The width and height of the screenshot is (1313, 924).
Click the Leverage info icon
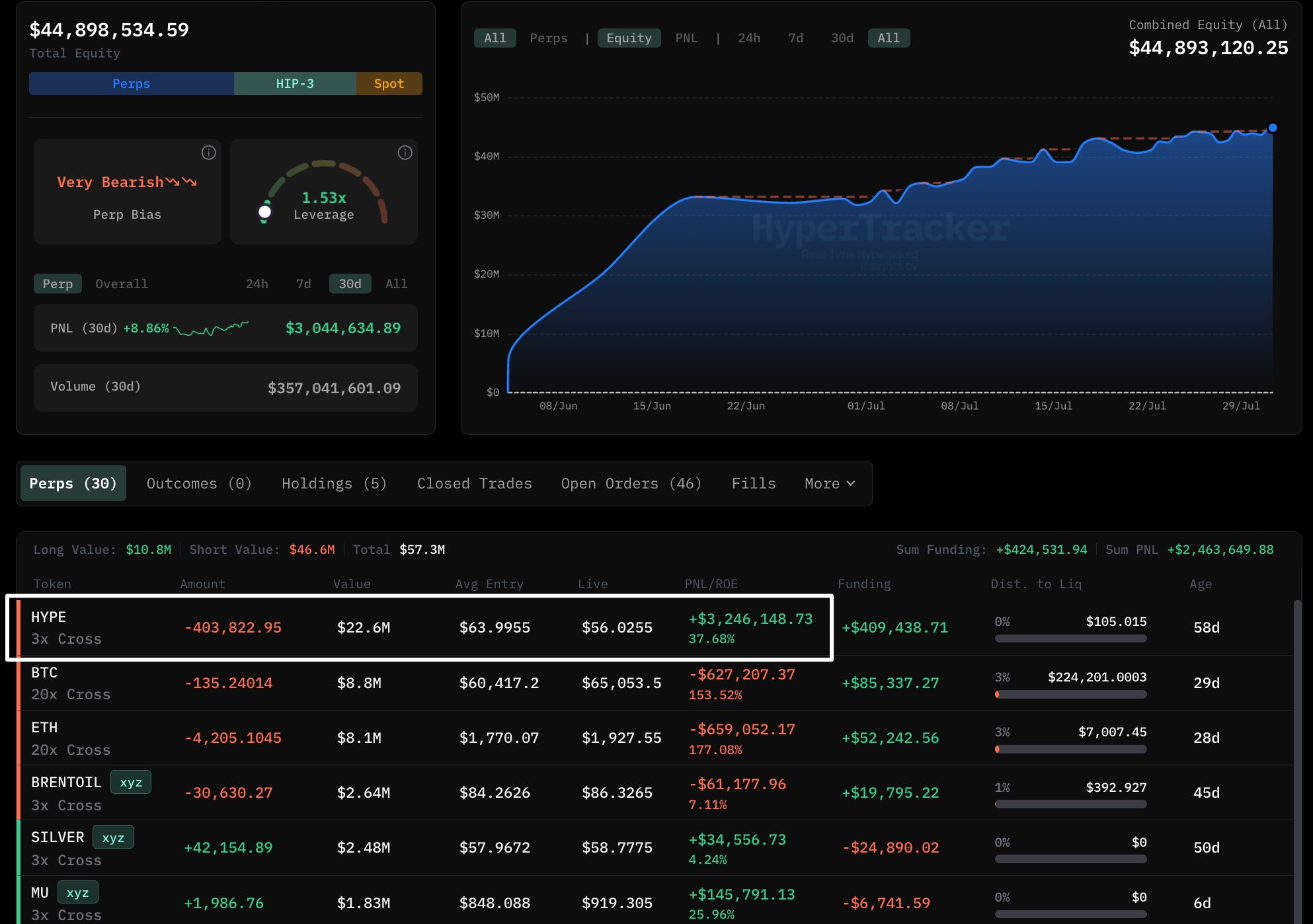(405, 153)
